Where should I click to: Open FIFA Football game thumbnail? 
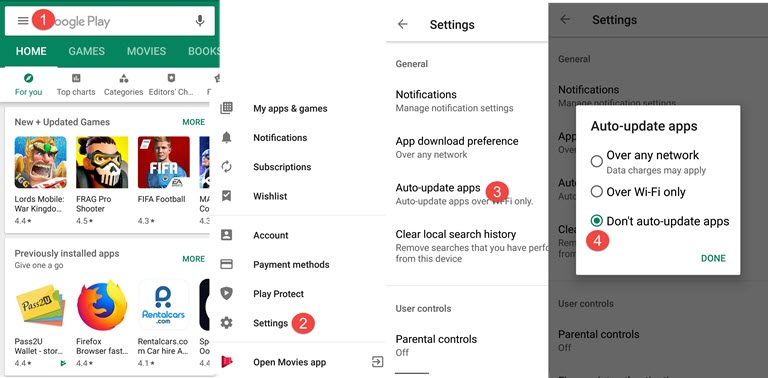point(164,162)
